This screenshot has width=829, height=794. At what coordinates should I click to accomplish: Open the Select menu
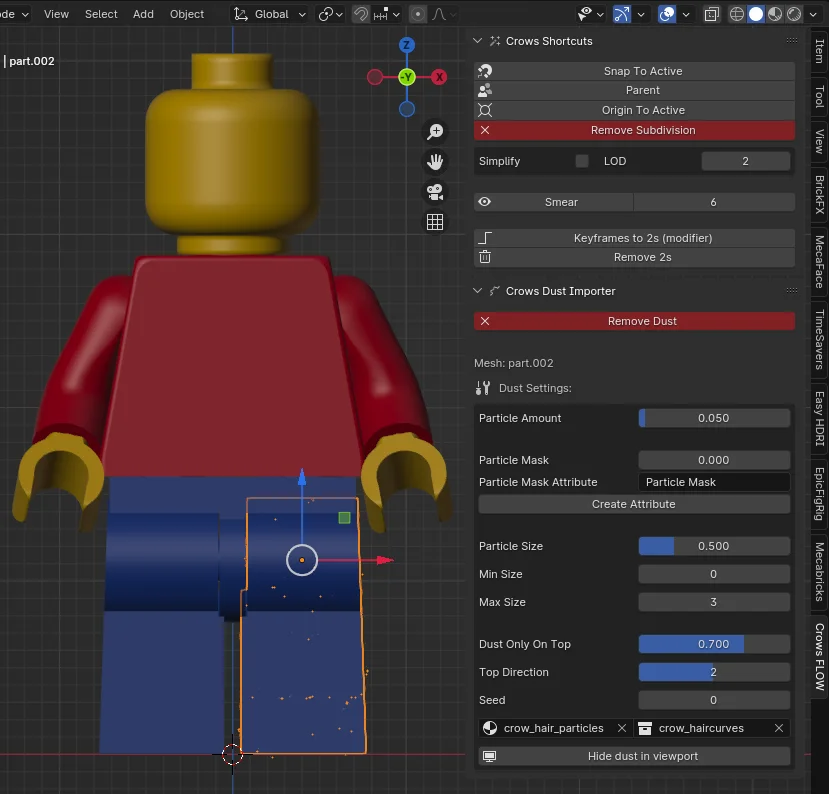coord(101,14)
